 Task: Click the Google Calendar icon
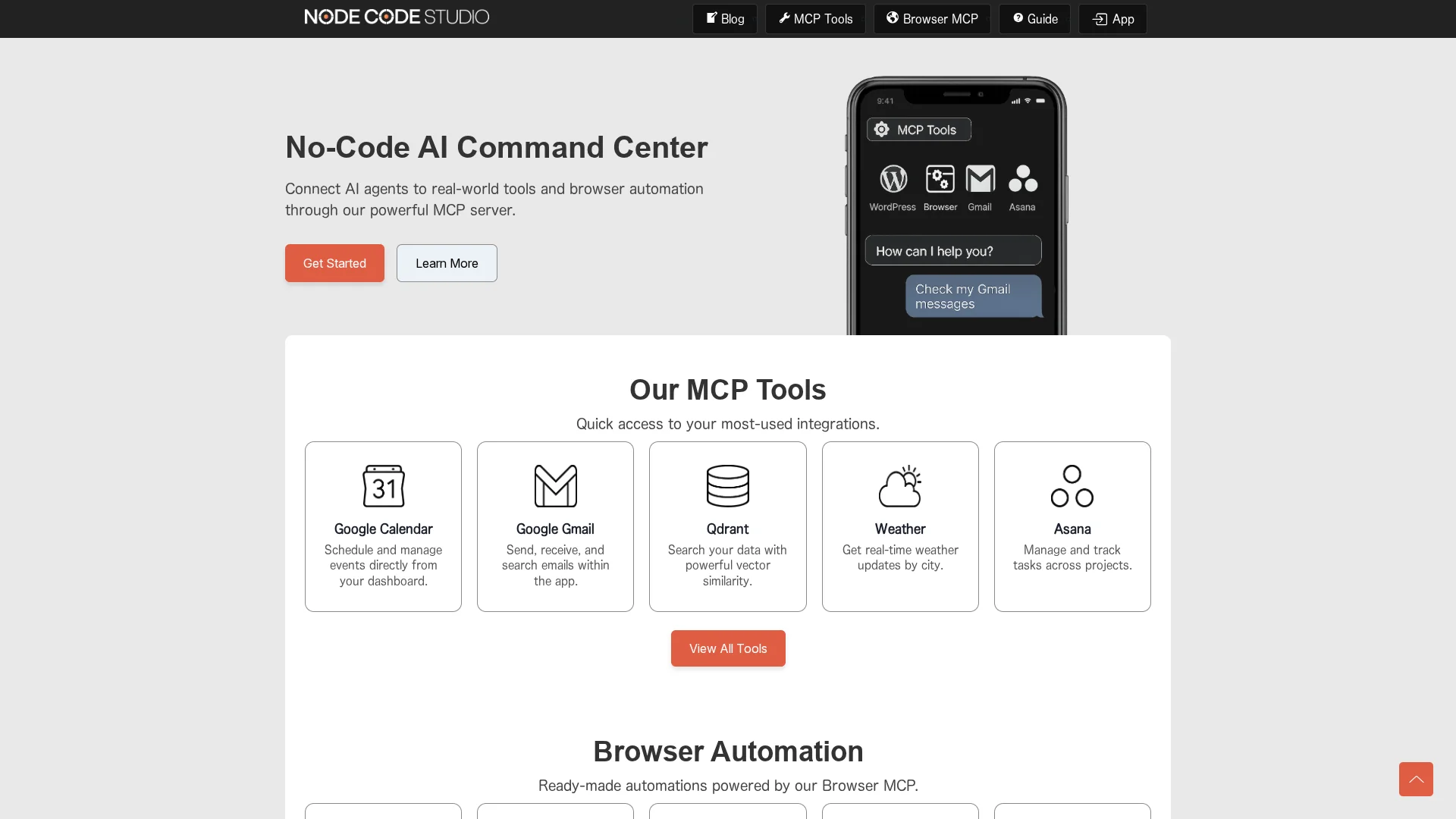383,486
